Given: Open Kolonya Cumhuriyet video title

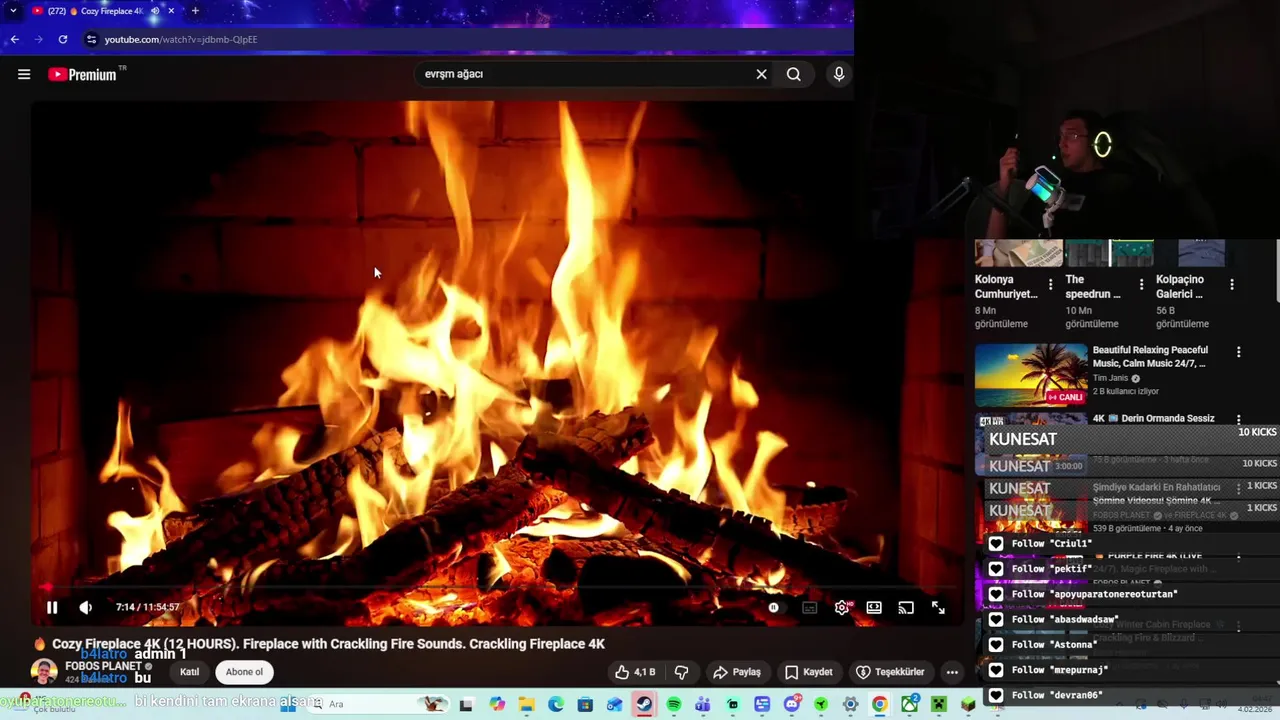Looking at the screenshot, I should pyautogui.click(x=1006, y=287).
